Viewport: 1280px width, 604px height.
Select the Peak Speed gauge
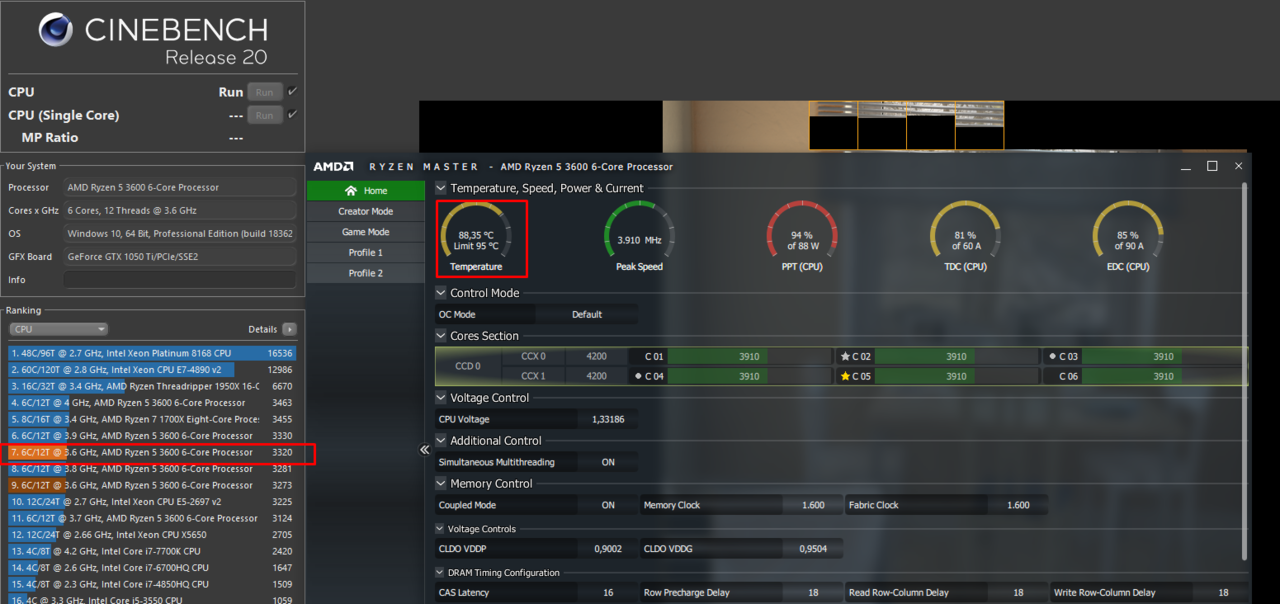pos(639,236)
